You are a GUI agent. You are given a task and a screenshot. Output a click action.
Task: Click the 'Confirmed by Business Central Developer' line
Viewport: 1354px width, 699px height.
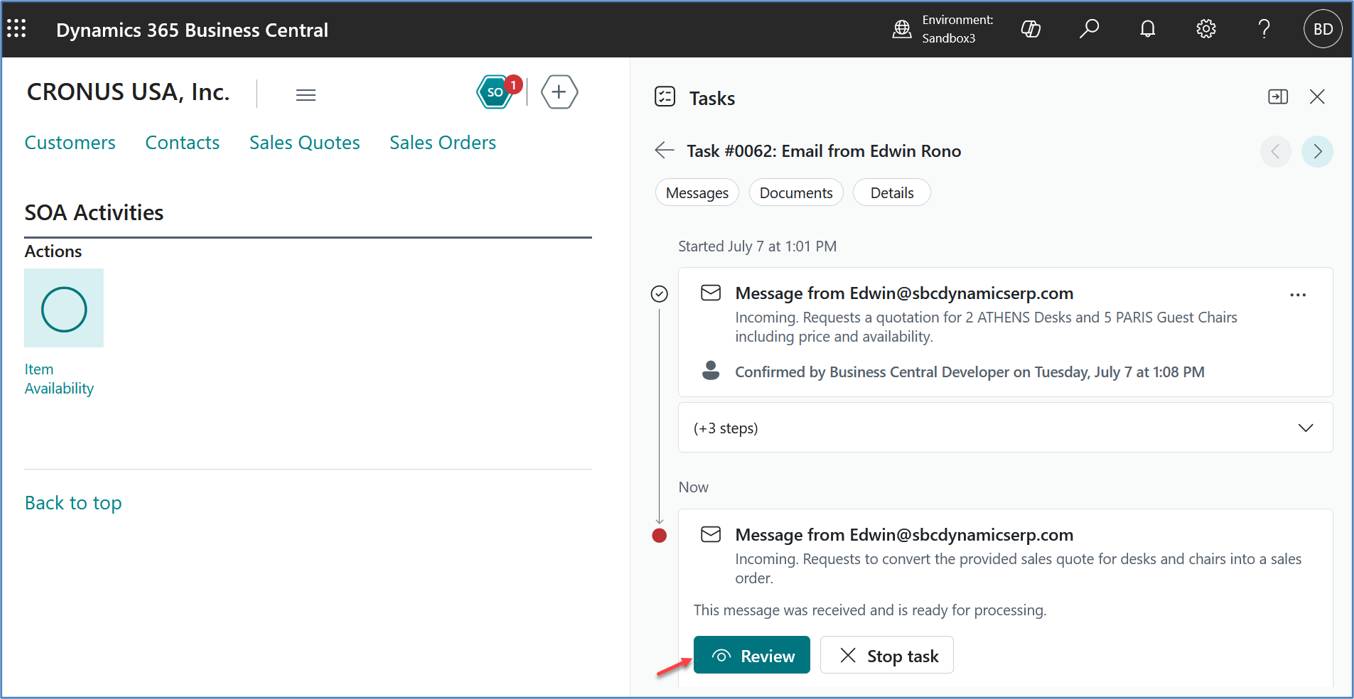[969, 372]
